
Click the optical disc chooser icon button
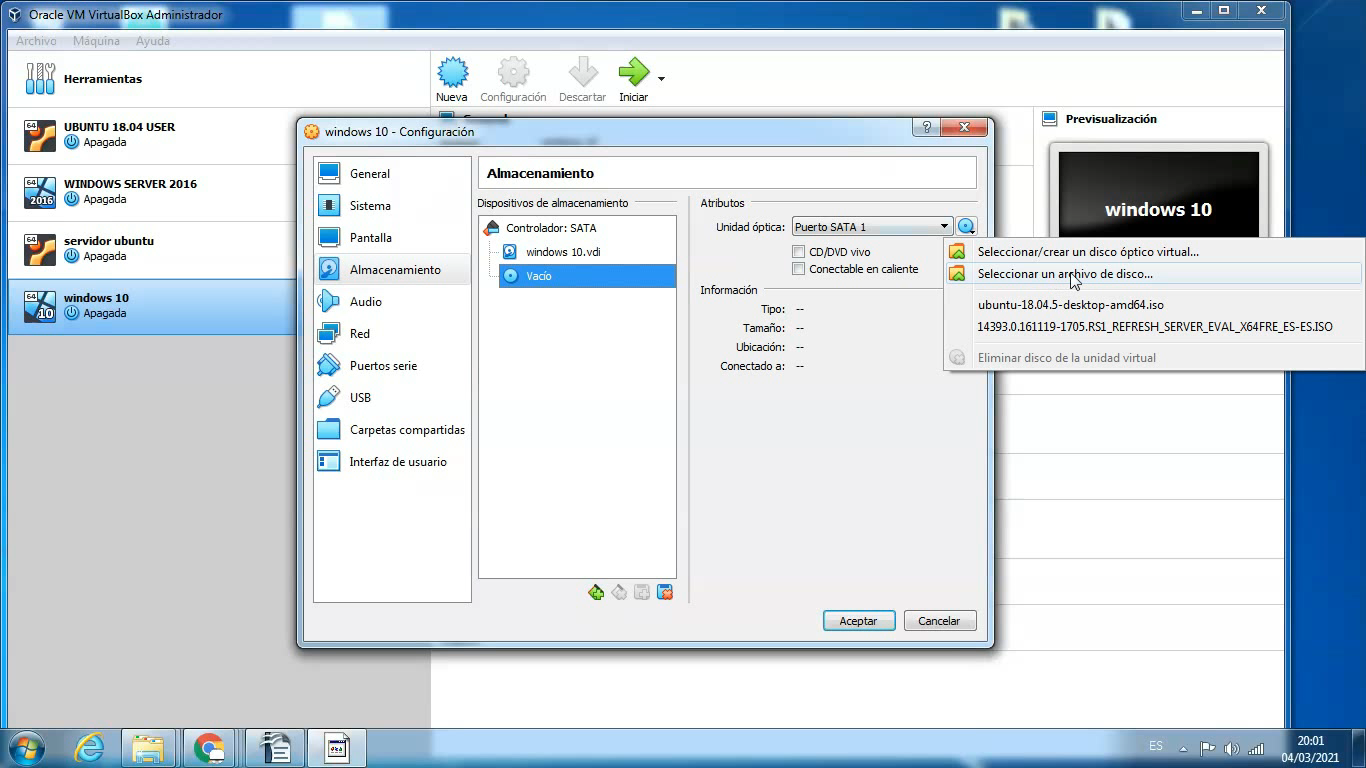tap(965, 227)
